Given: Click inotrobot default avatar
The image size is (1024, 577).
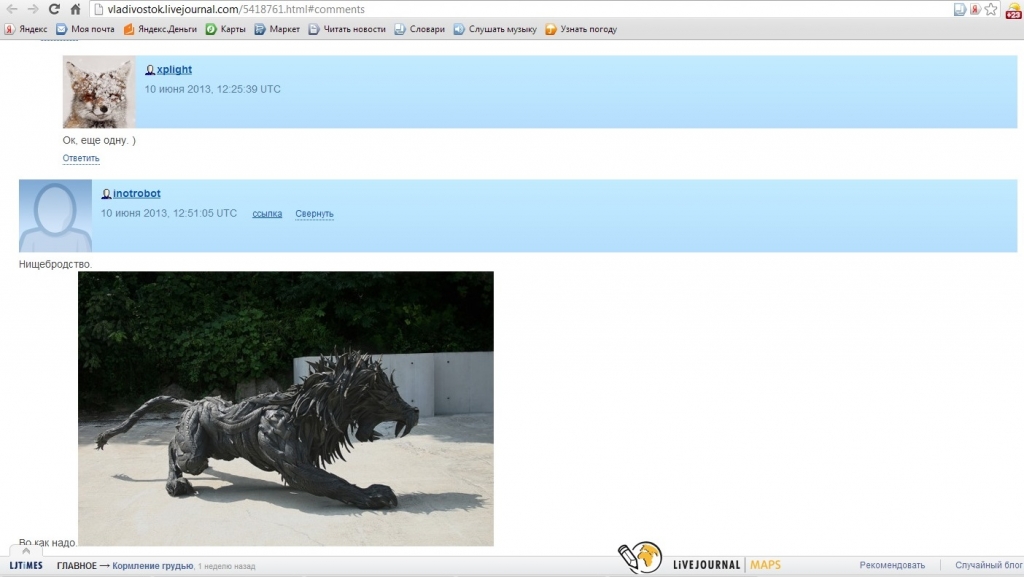Looking at the screenshot, I should point(56,215).
